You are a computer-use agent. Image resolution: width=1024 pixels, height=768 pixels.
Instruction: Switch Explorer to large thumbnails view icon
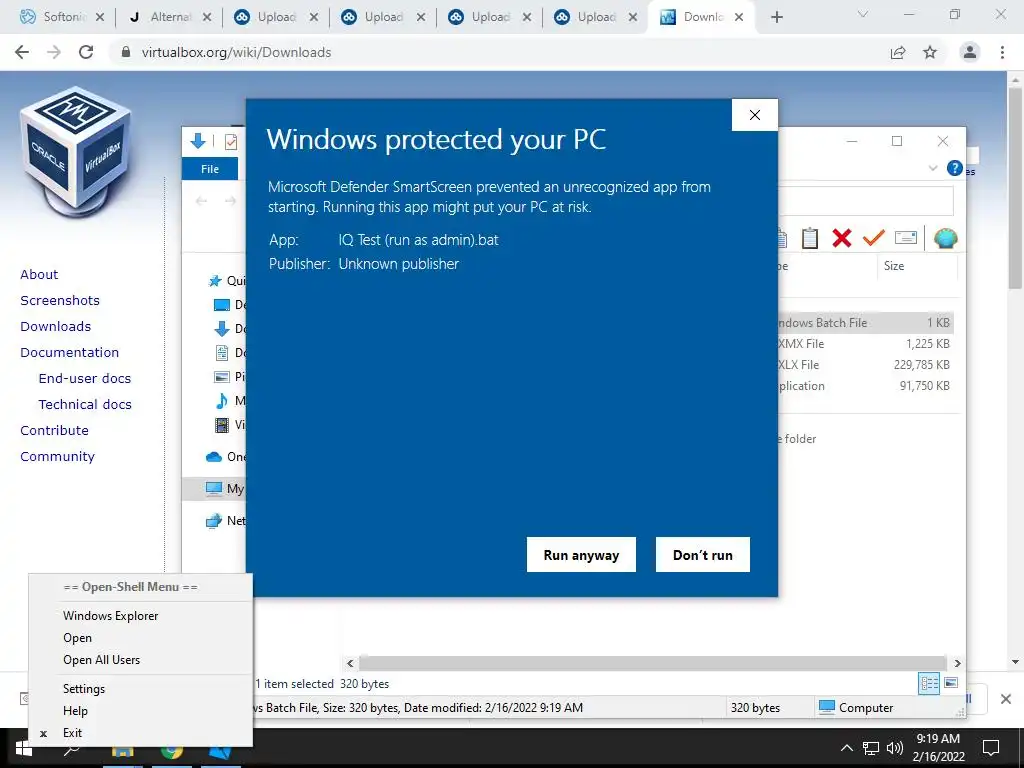951,683
